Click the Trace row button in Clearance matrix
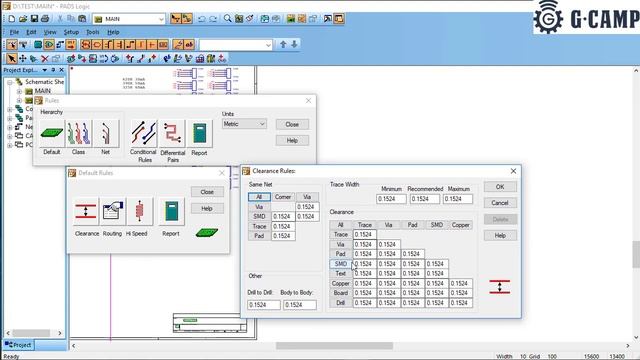 tap(340, 235)
